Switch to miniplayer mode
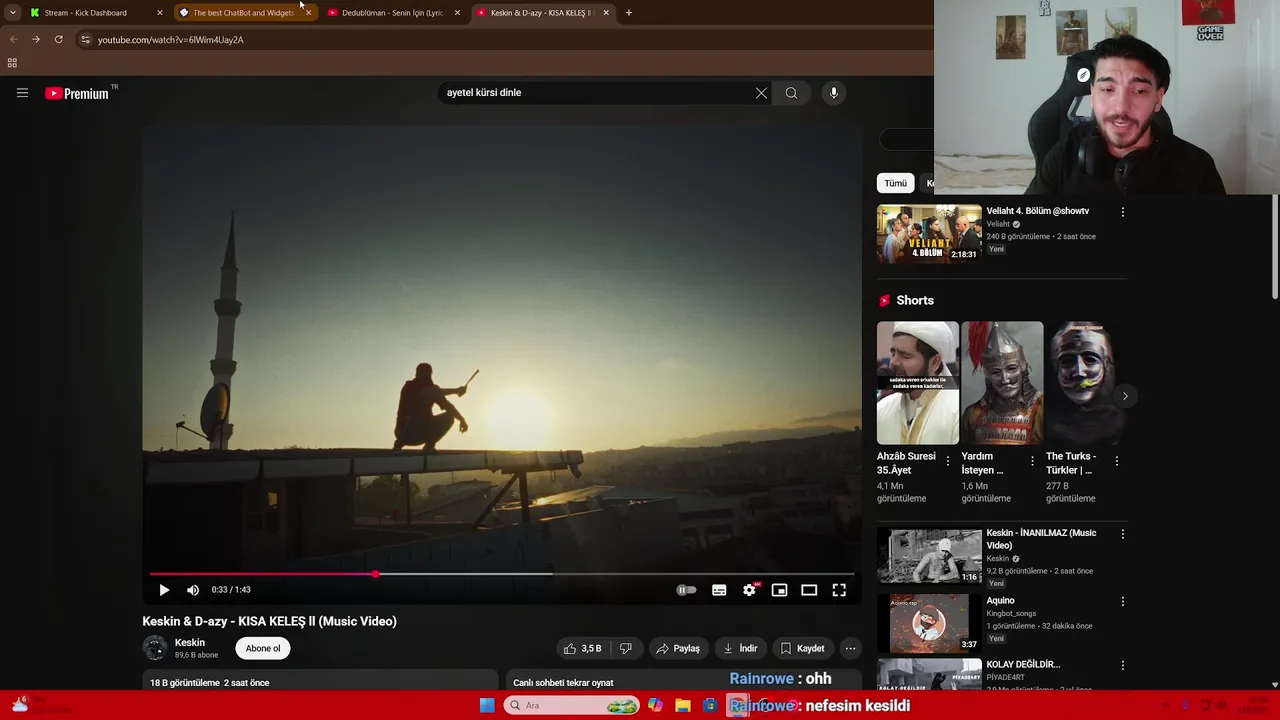The height and width of the screenshot is (720, 1280). coord(779,590)
